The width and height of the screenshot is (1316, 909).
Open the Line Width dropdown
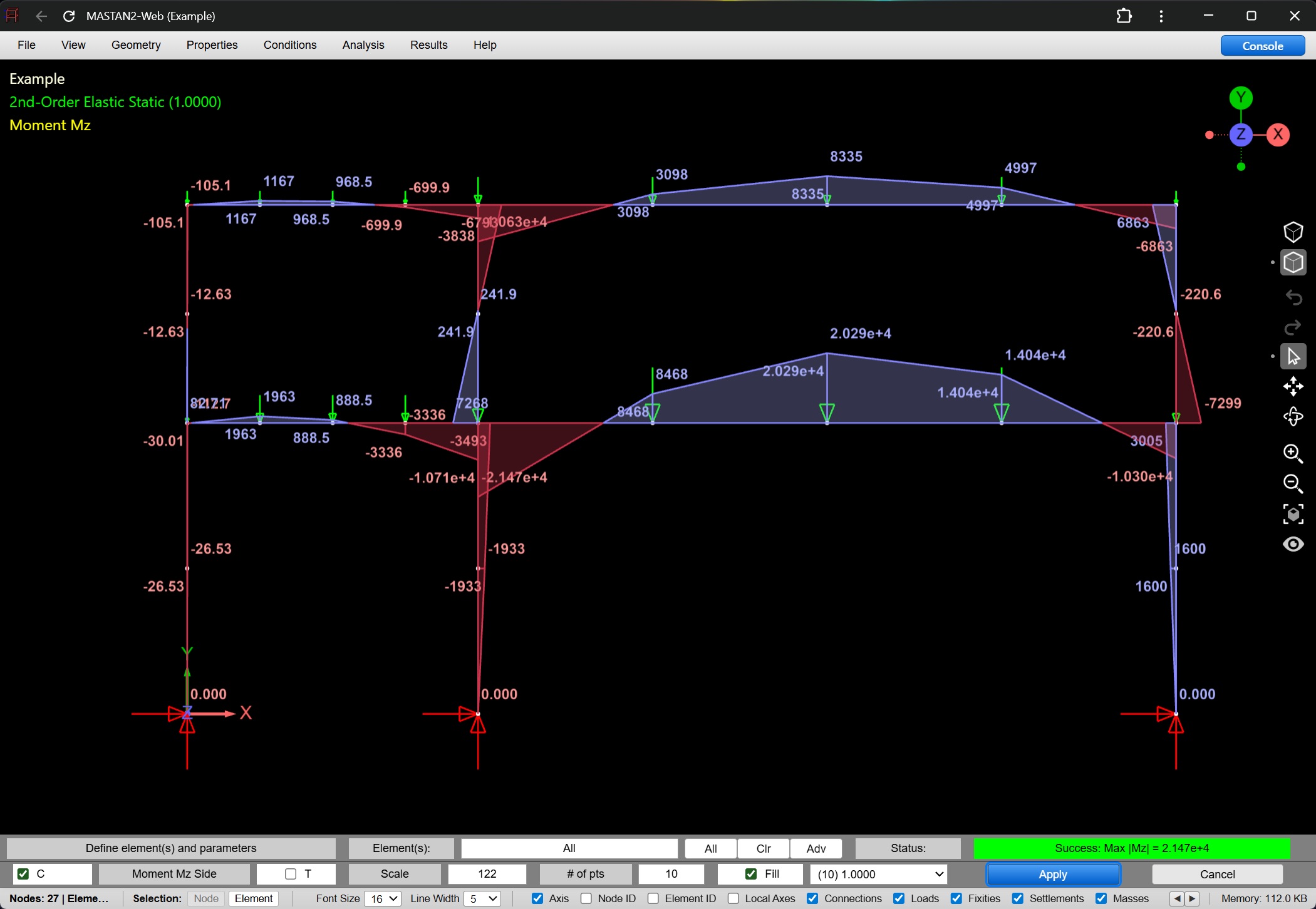[x=481, y=898]
